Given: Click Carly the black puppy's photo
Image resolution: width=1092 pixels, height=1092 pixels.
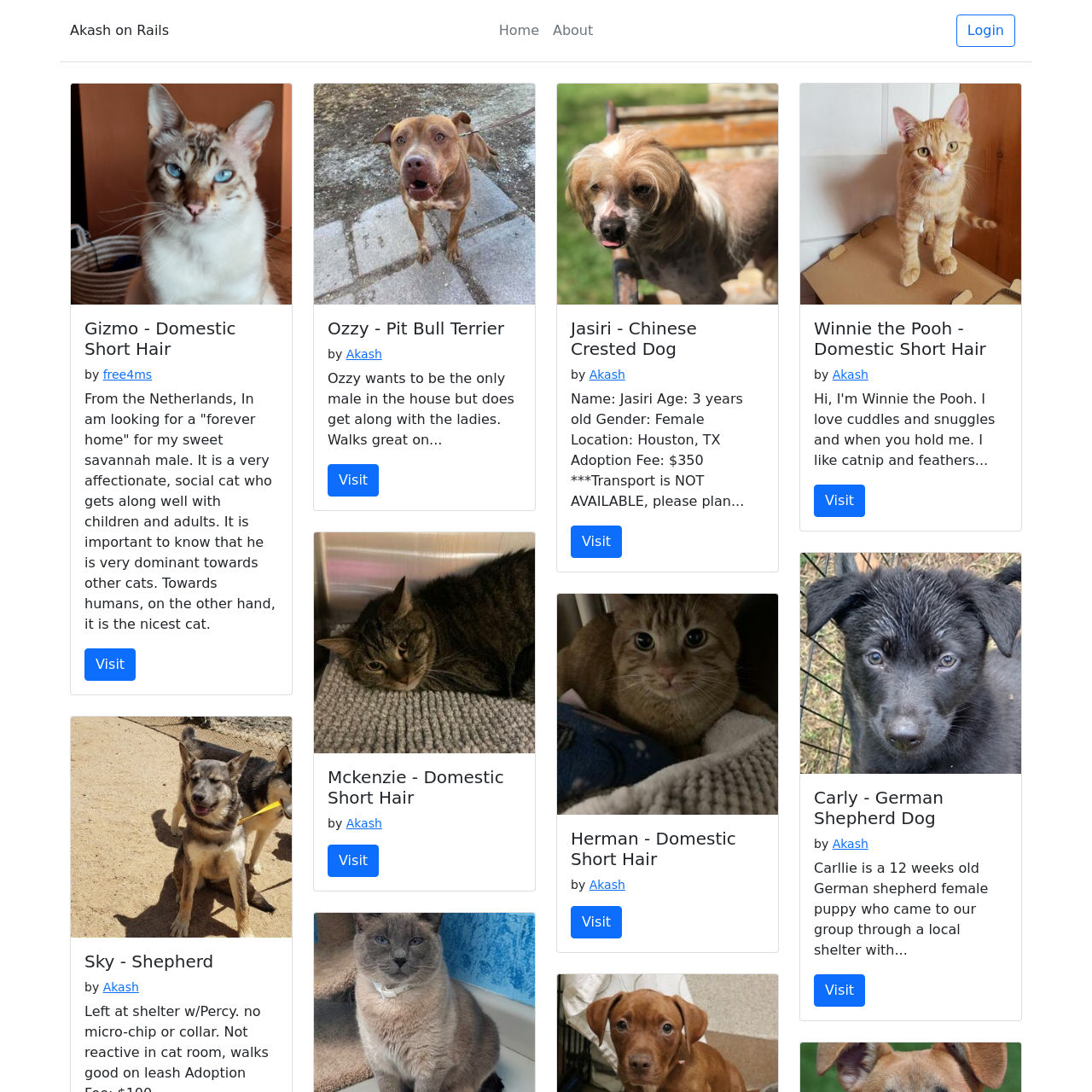Looking at the screenshot, I should click(910, 663).
